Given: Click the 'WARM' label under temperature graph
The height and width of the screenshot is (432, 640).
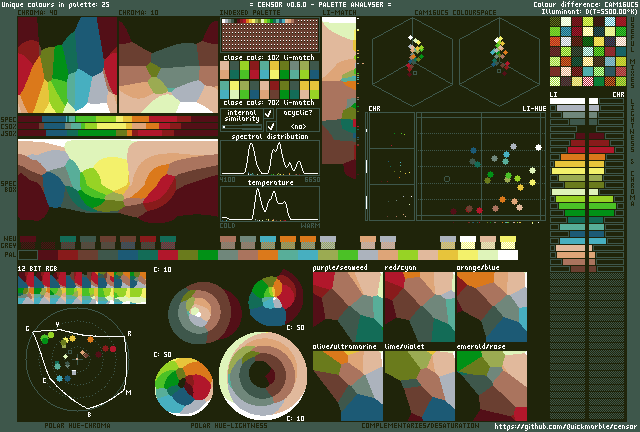Looking at the screenshot, I should 310,226.
